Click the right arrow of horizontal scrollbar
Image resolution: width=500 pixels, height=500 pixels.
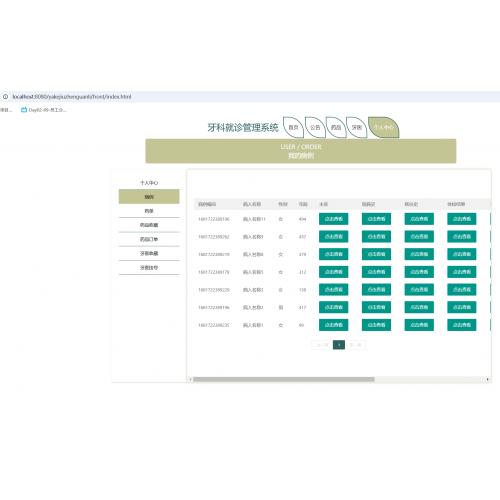[x=487, y=379]
